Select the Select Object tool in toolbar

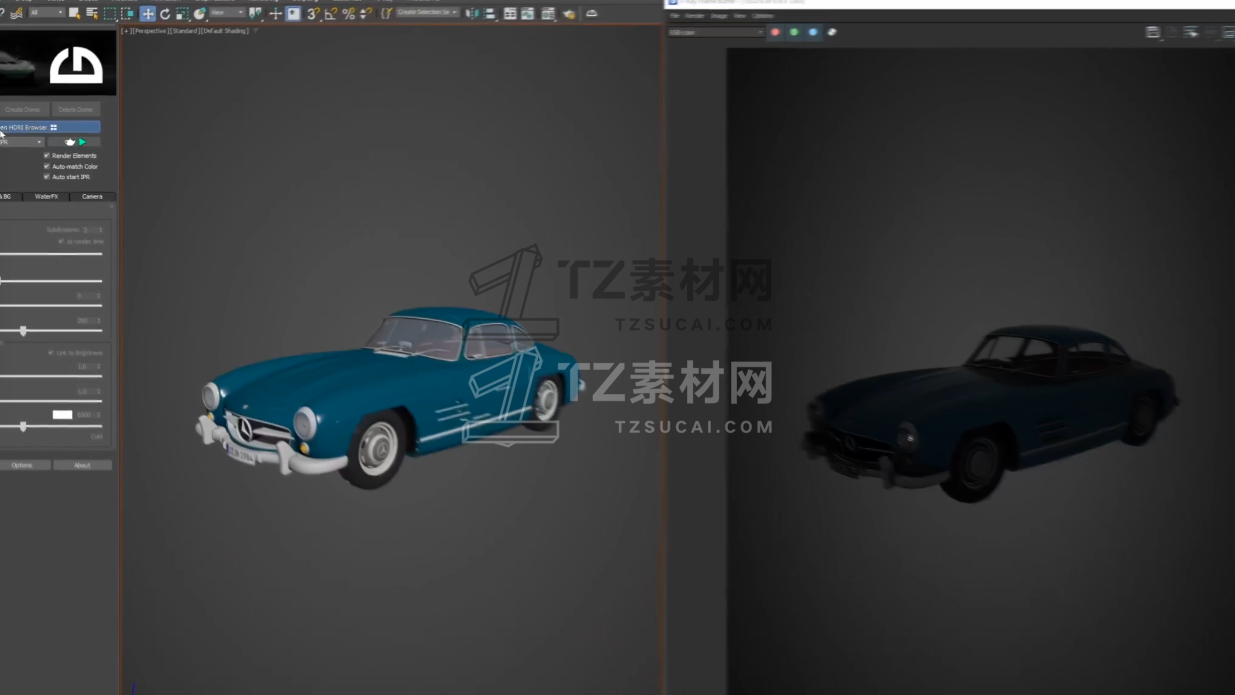point(74,13)
